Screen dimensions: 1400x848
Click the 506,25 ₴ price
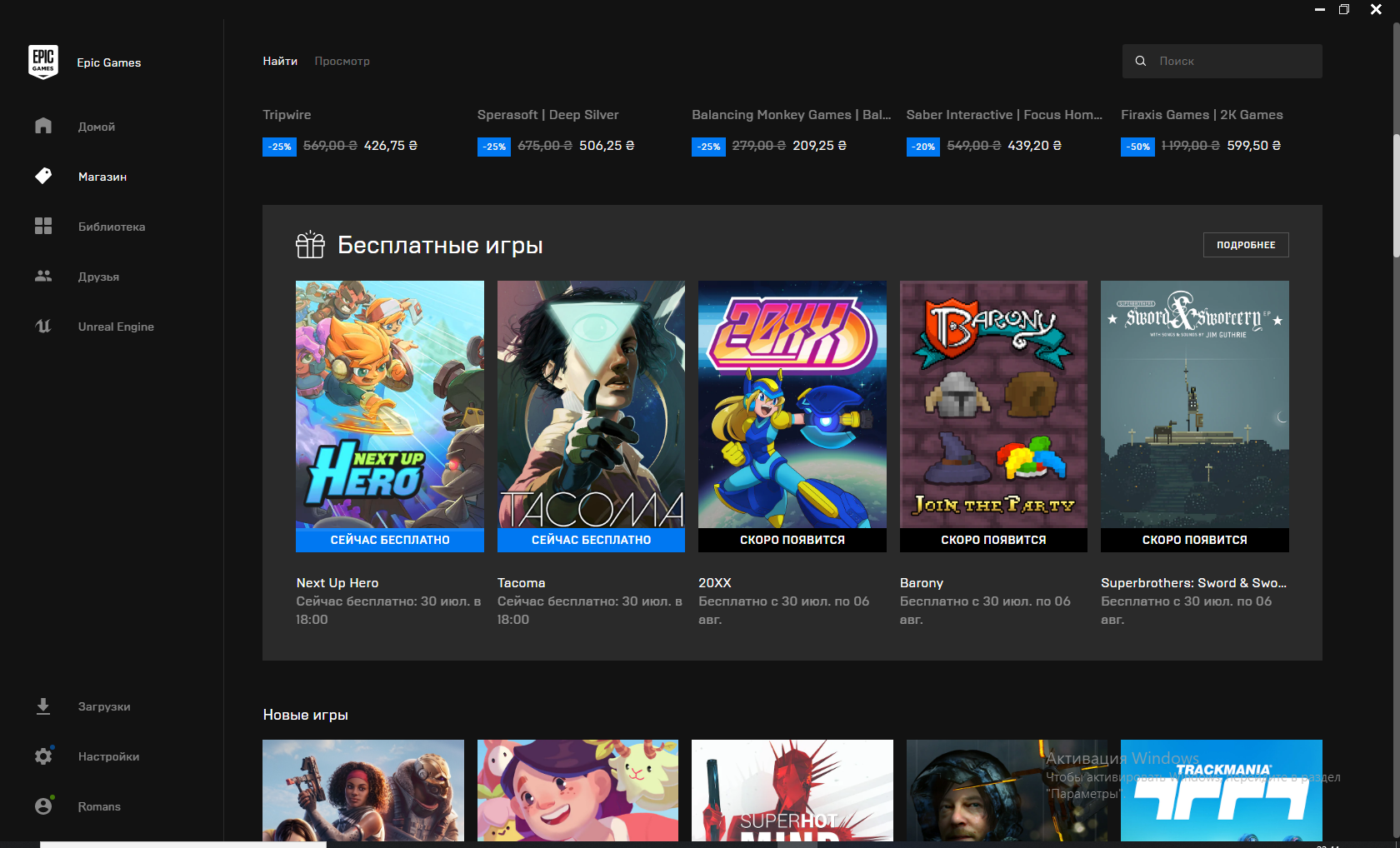pos(607,146)
